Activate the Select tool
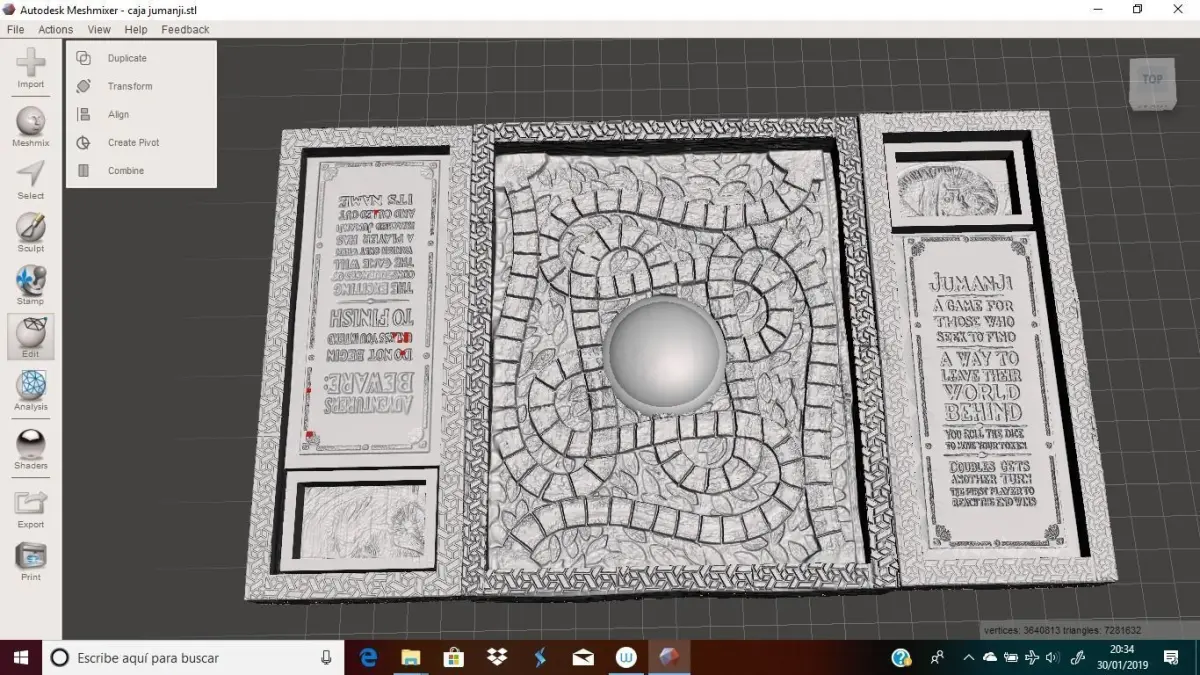1200x675 pixels. (30, 179)
